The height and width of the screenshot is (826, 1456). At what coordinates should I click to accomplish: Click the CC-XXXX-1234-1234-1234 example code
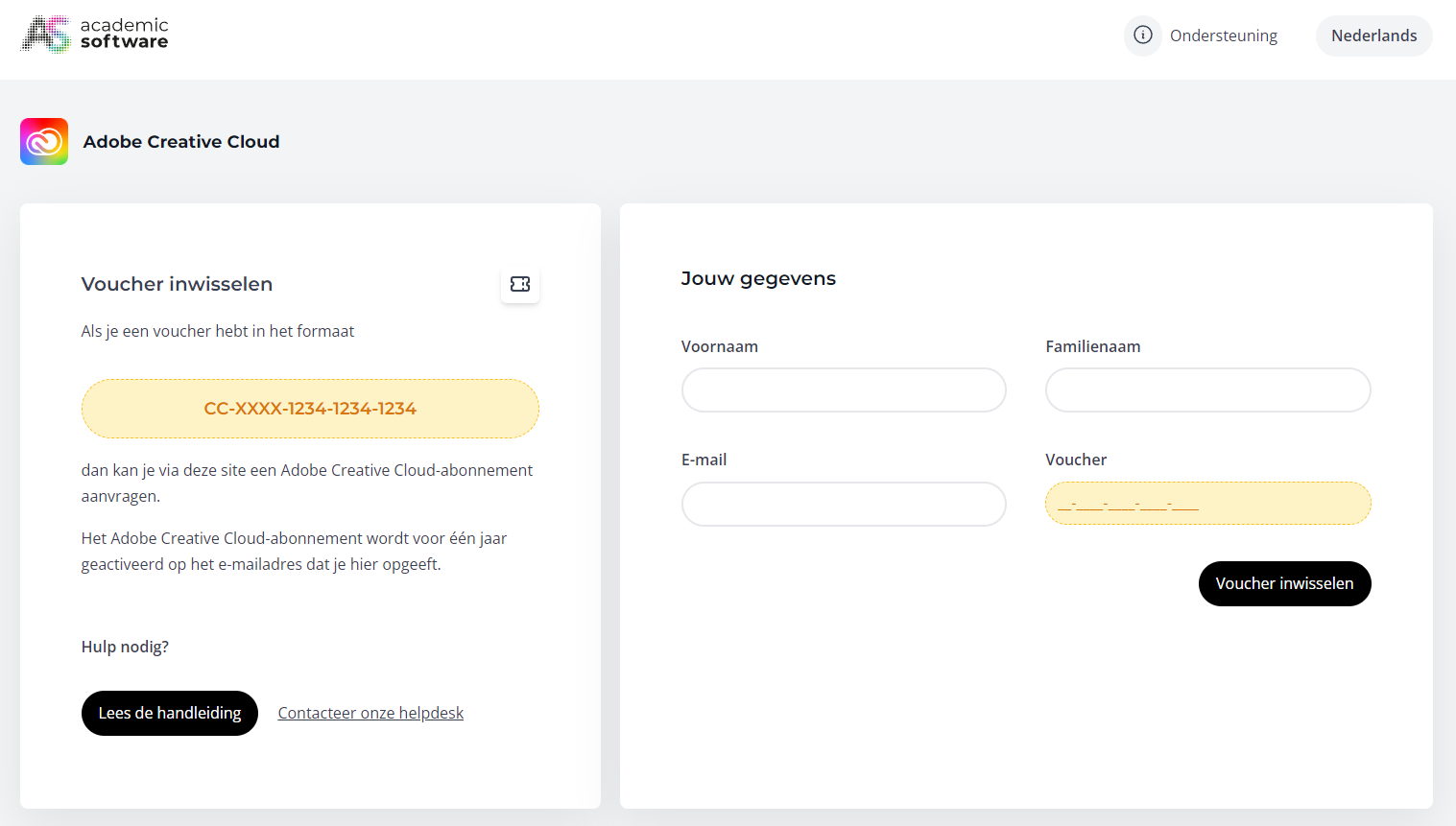coord(310,409)
